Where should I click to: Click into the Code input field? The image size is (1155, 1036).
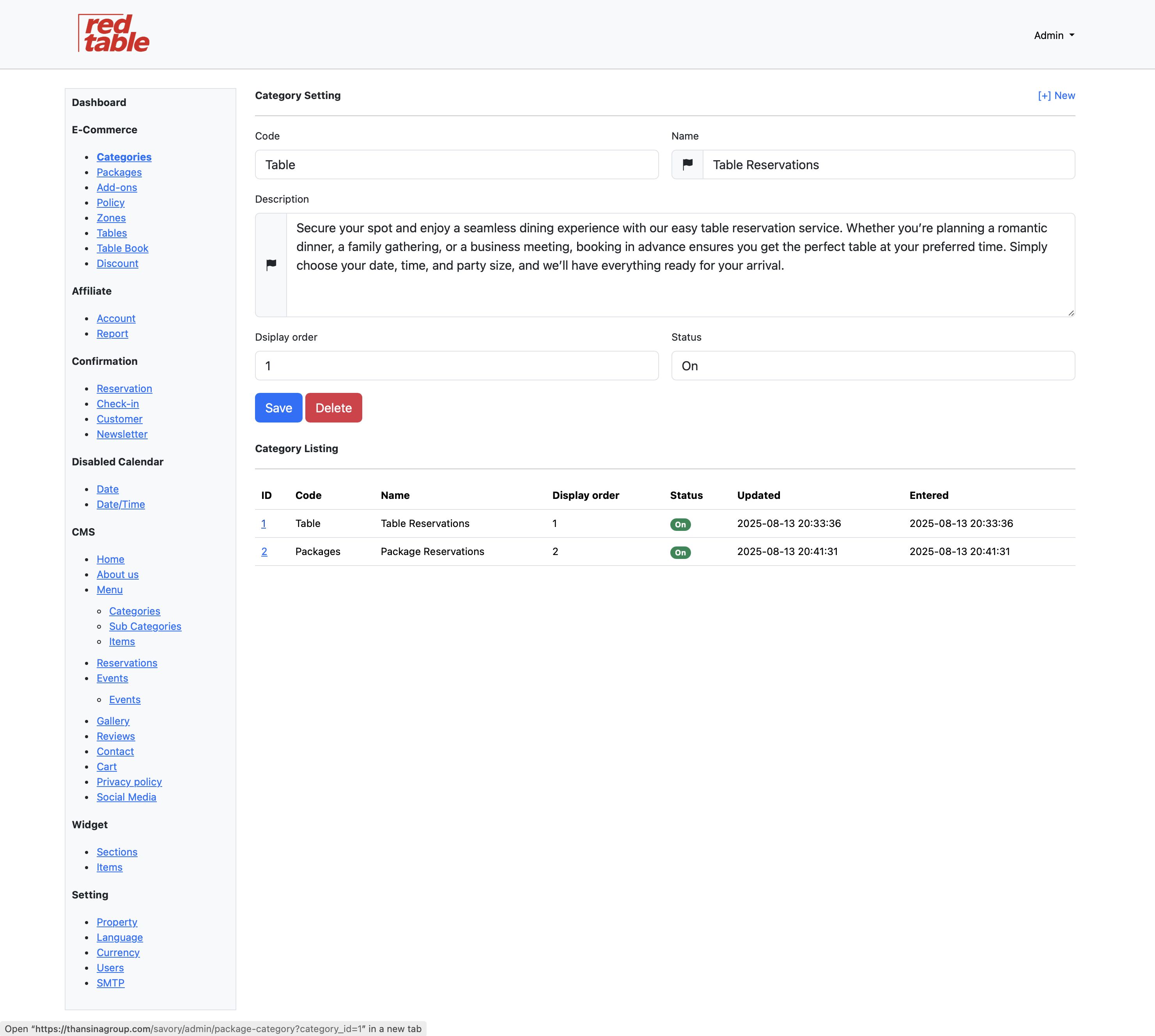456,165
